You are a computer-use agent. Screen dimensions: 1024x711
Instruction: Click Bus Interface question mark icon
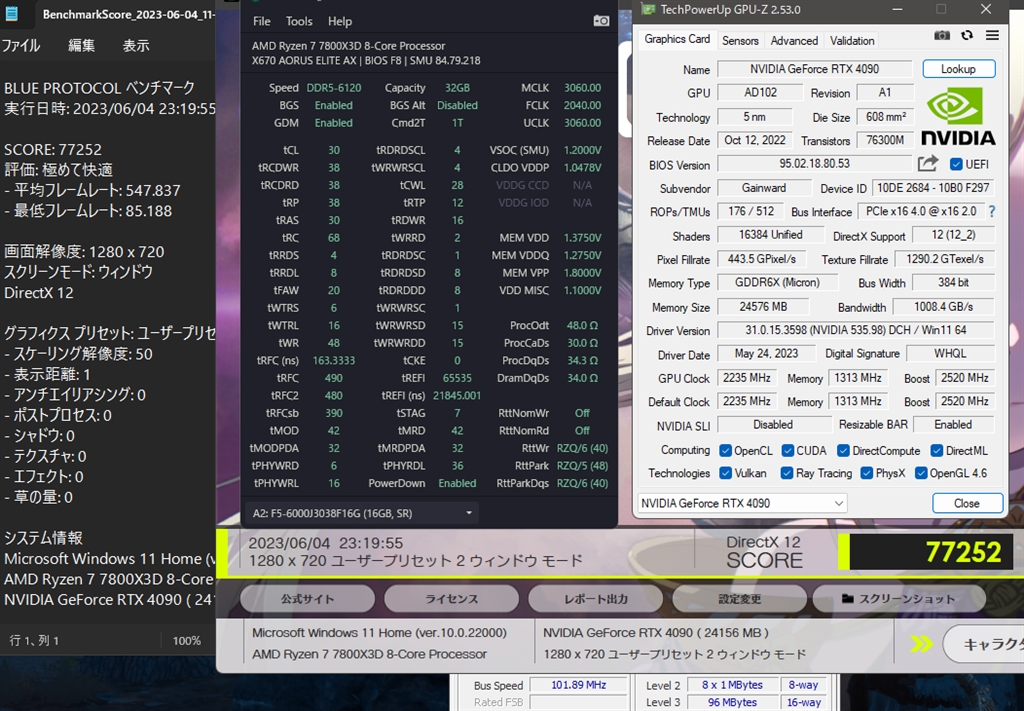pyautogui.click(x=992, y=212)
